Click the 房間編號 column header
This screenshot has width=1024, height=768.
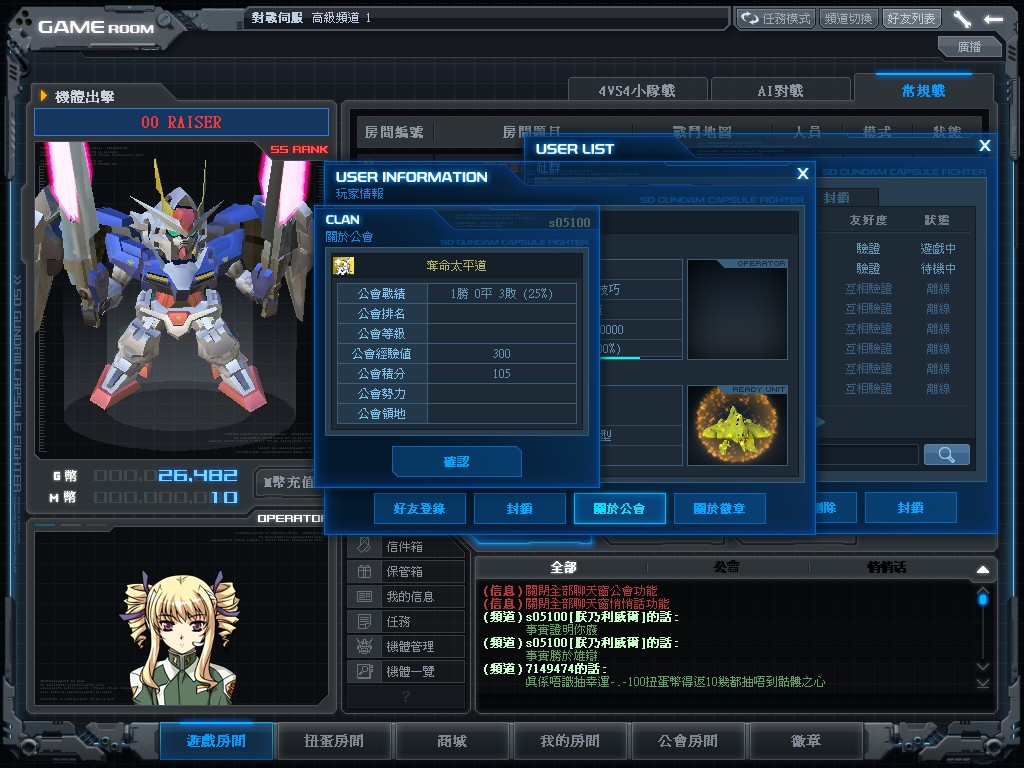pyautogui.click(x=394, y=132)
